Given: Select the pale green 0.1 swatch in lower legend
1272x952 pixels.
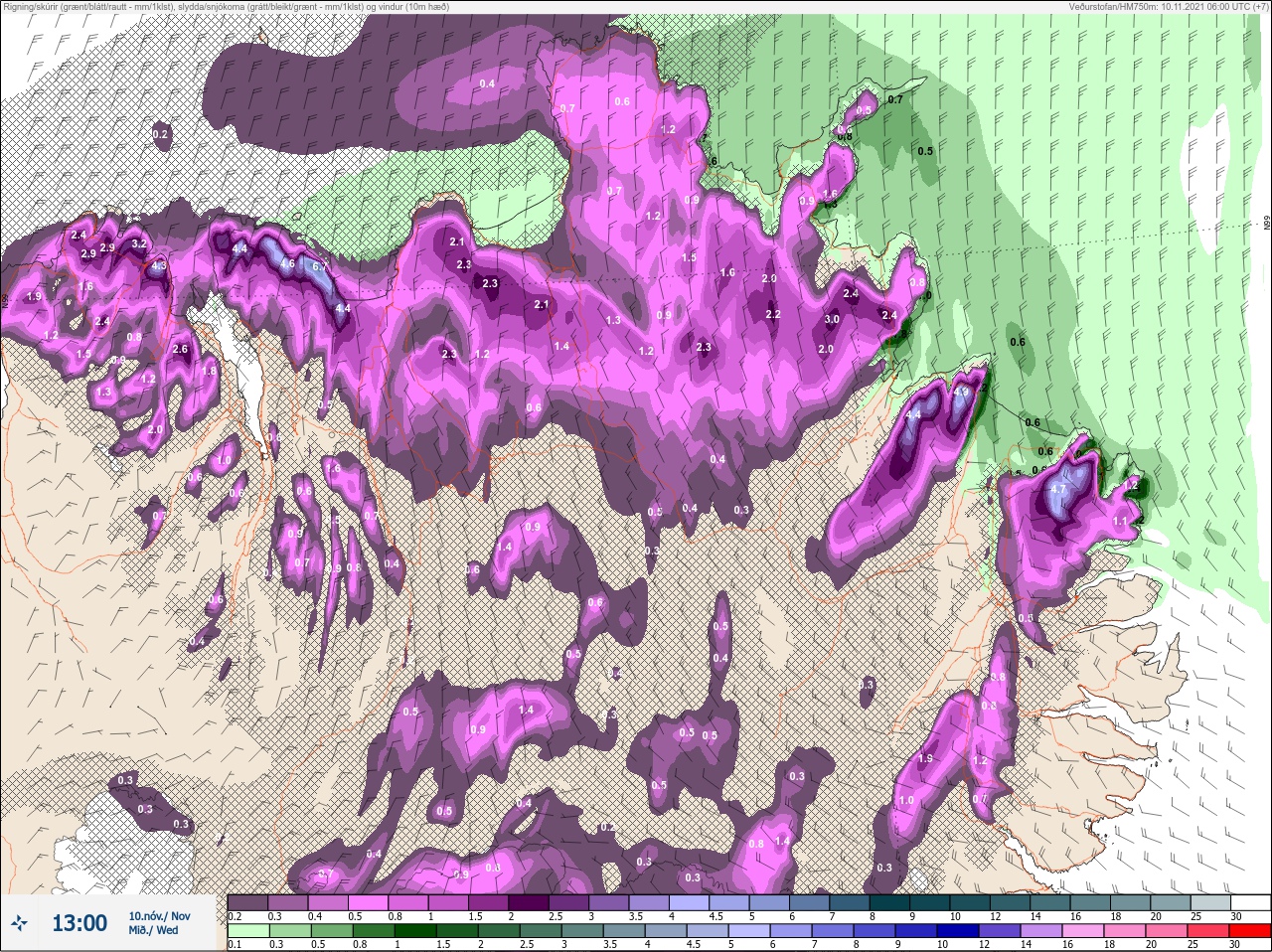Looking at the screenshot, I should coord(247,931).
